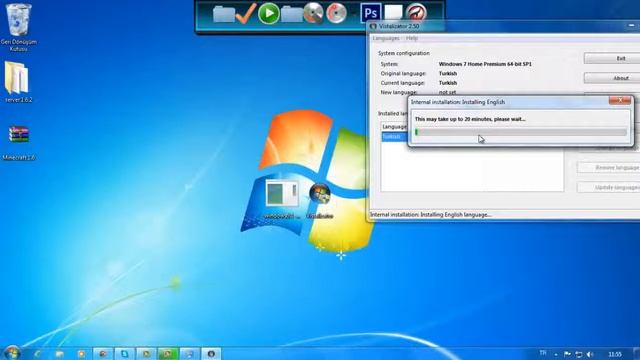Viewport: 640px width, 360px height.
Task: Click the volume speaker tray icon
Action: coord(590,354)
